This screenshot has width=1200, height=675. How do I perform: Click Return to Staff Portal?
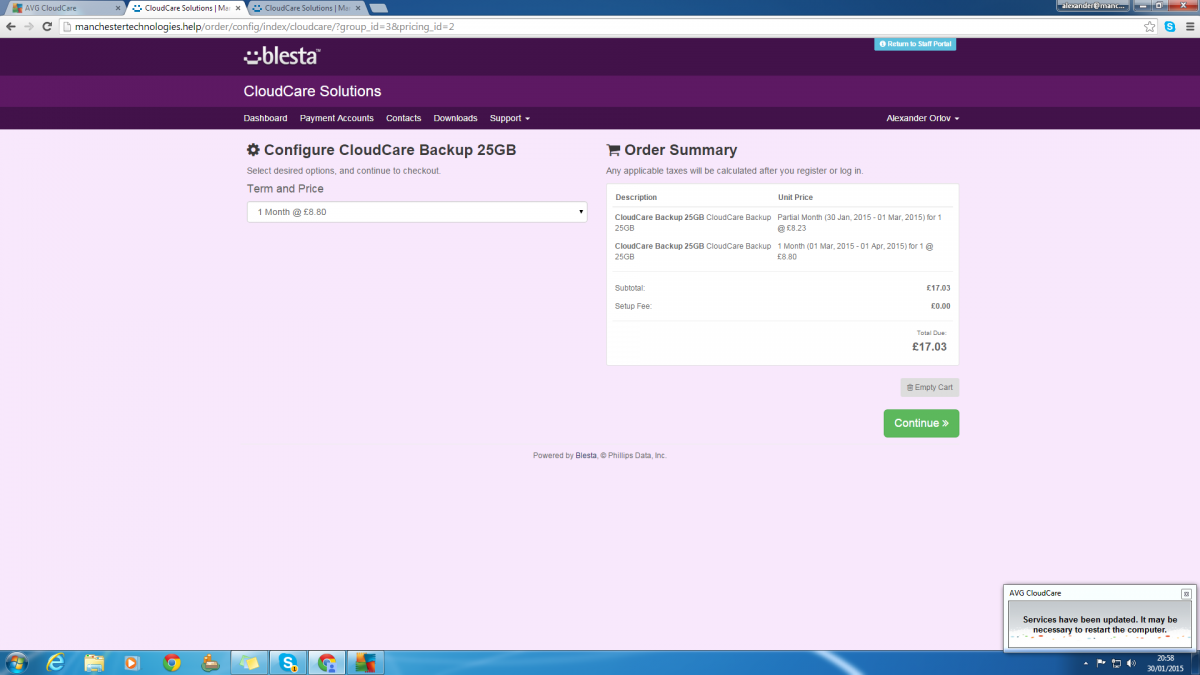[915, 44]
